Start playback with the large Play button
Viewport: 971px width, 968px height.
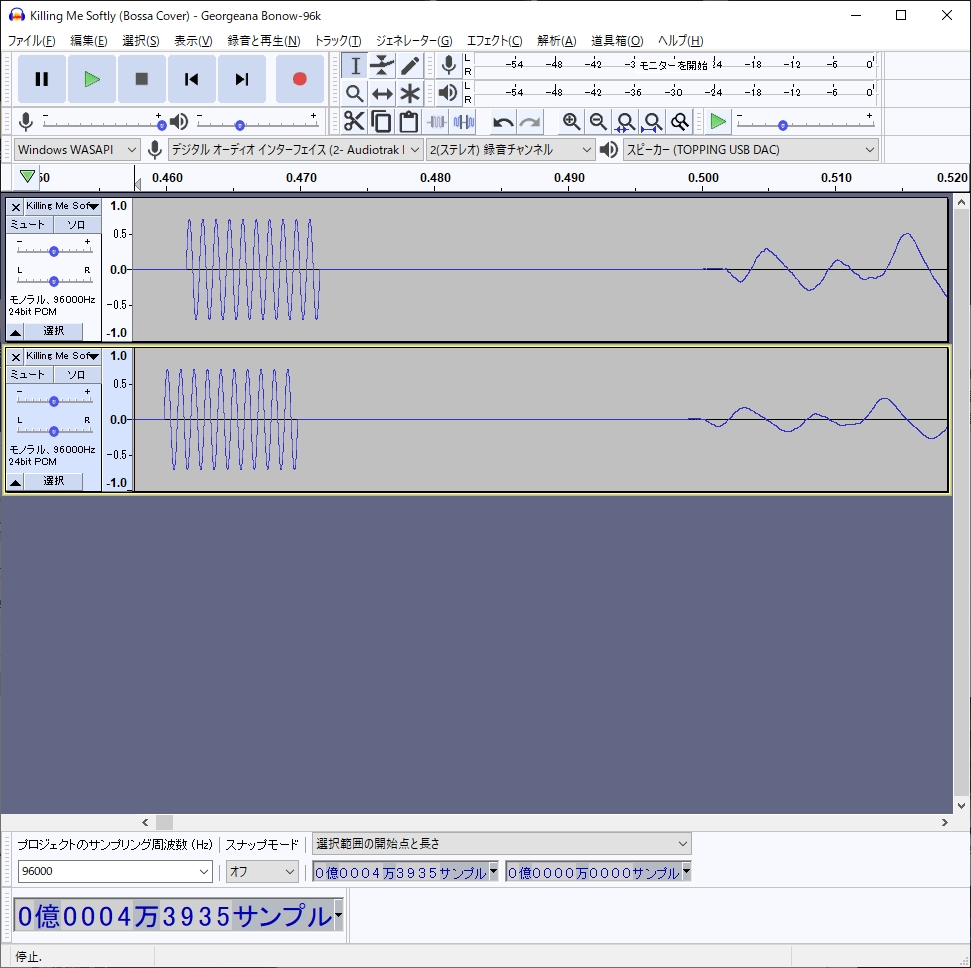coord(92,79)
